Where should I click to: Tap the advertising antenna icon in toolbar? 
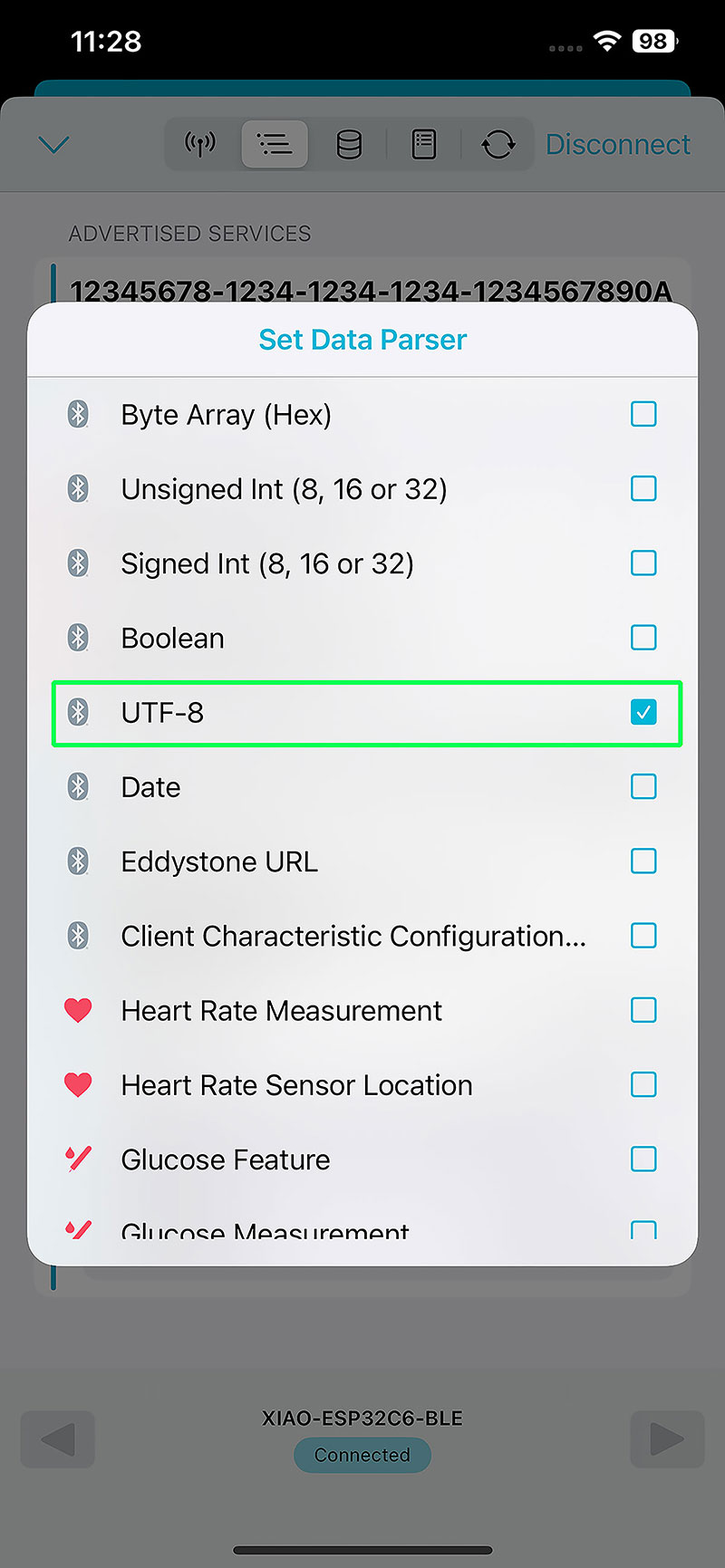[200, 144]
